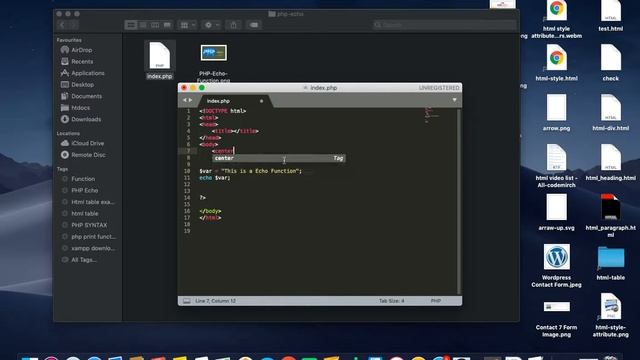
Task: Open Finder action gear menu
Action: point(211,25)
